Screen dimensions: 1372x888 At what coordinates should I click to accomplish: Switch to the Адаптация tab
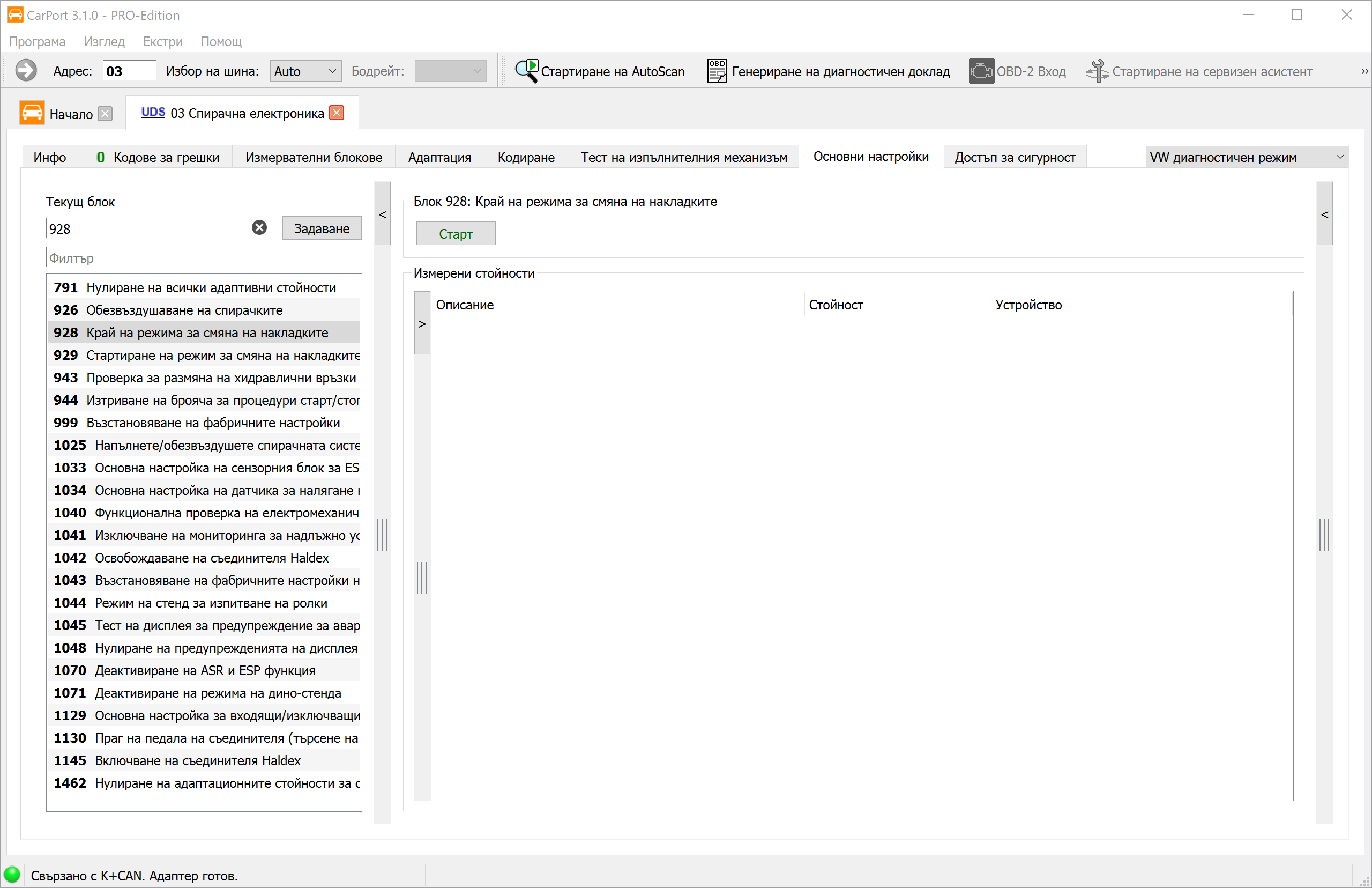coord(439,157)
